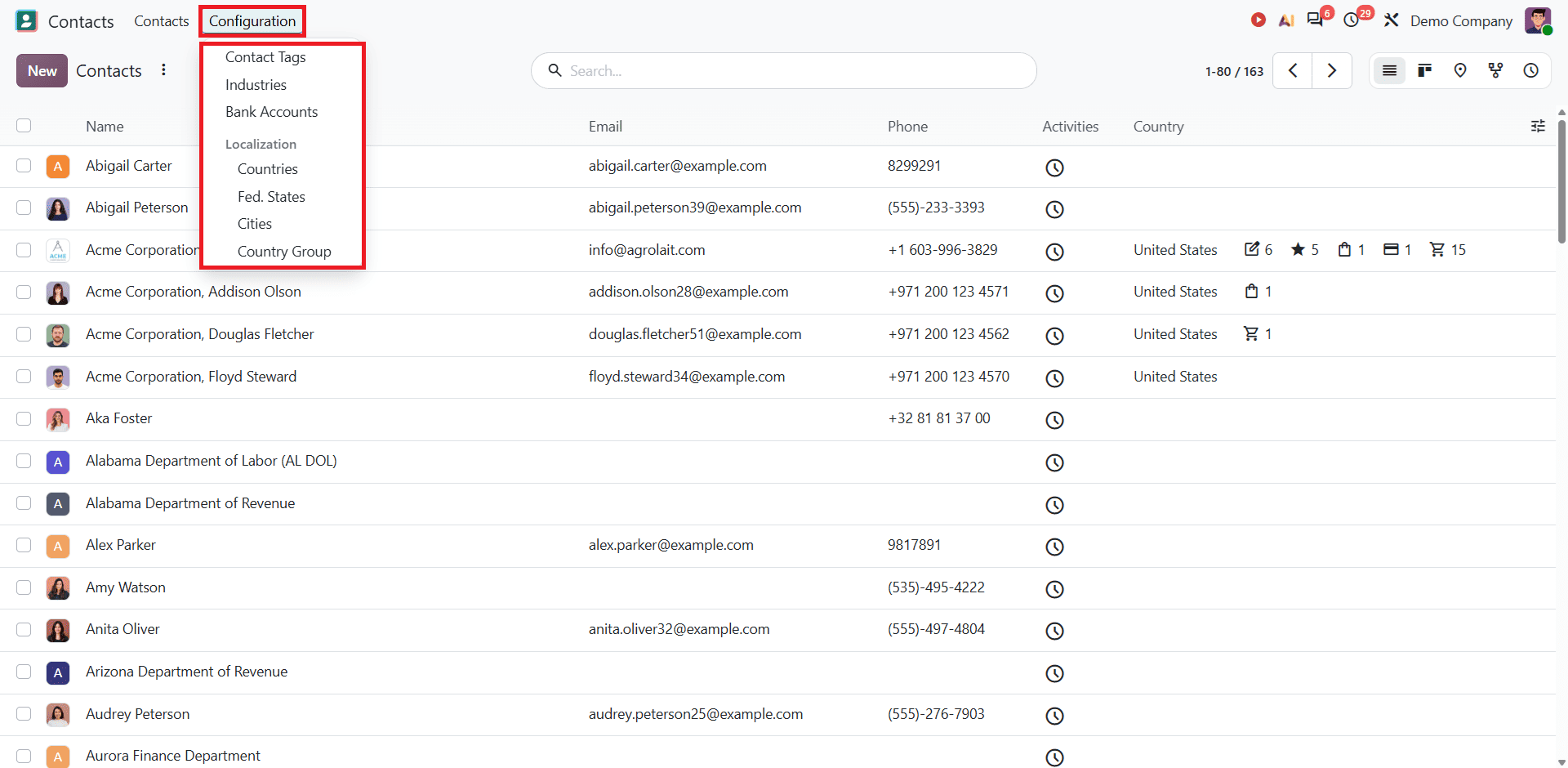The width and height of the screenshot is (1568, 768).
Task: Open optional columns settings icon
Action: tap(1538, 126)
